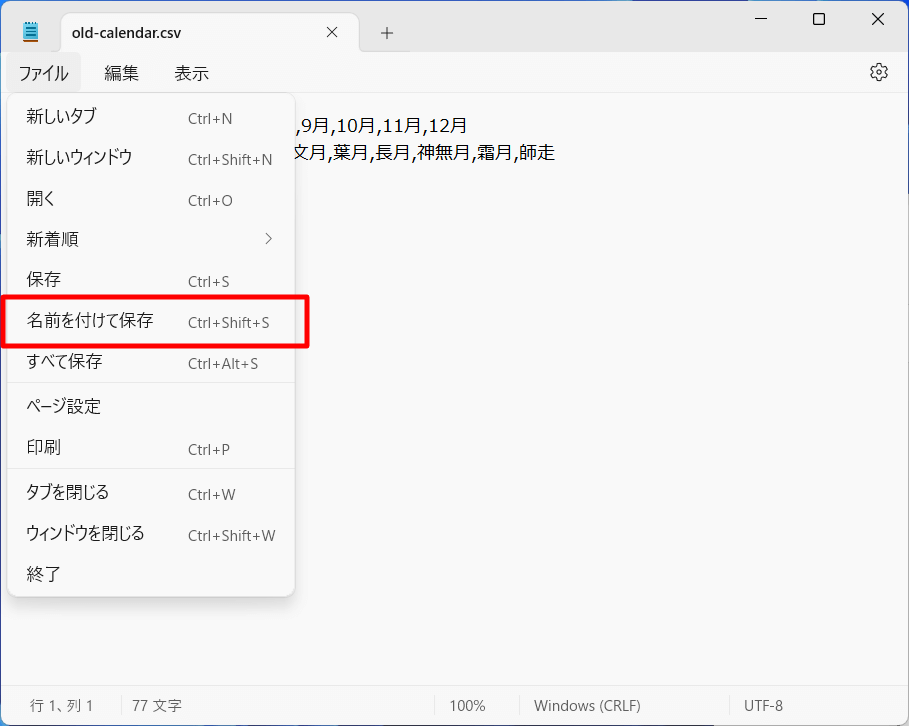The image size is (909, 726).
Task: Select 印刷 to print the document
Action: 150,448
